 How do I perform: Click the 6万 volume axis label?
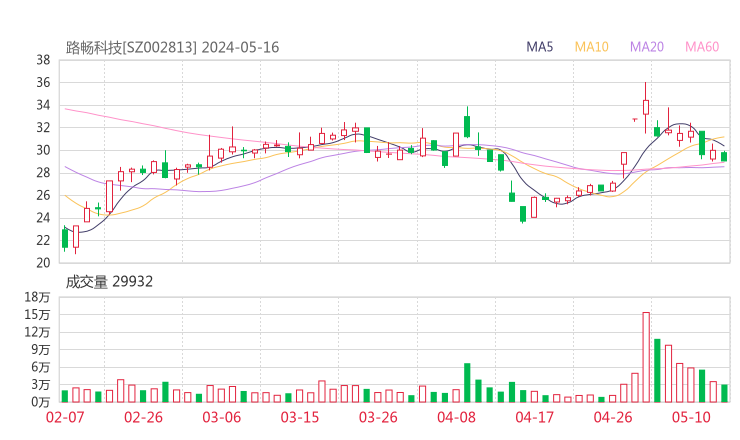41,367
